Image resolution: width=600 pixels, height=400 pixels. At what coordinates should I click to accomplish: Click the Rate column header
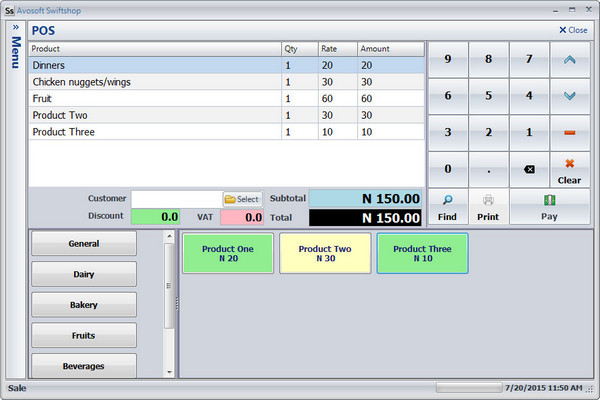338,49
